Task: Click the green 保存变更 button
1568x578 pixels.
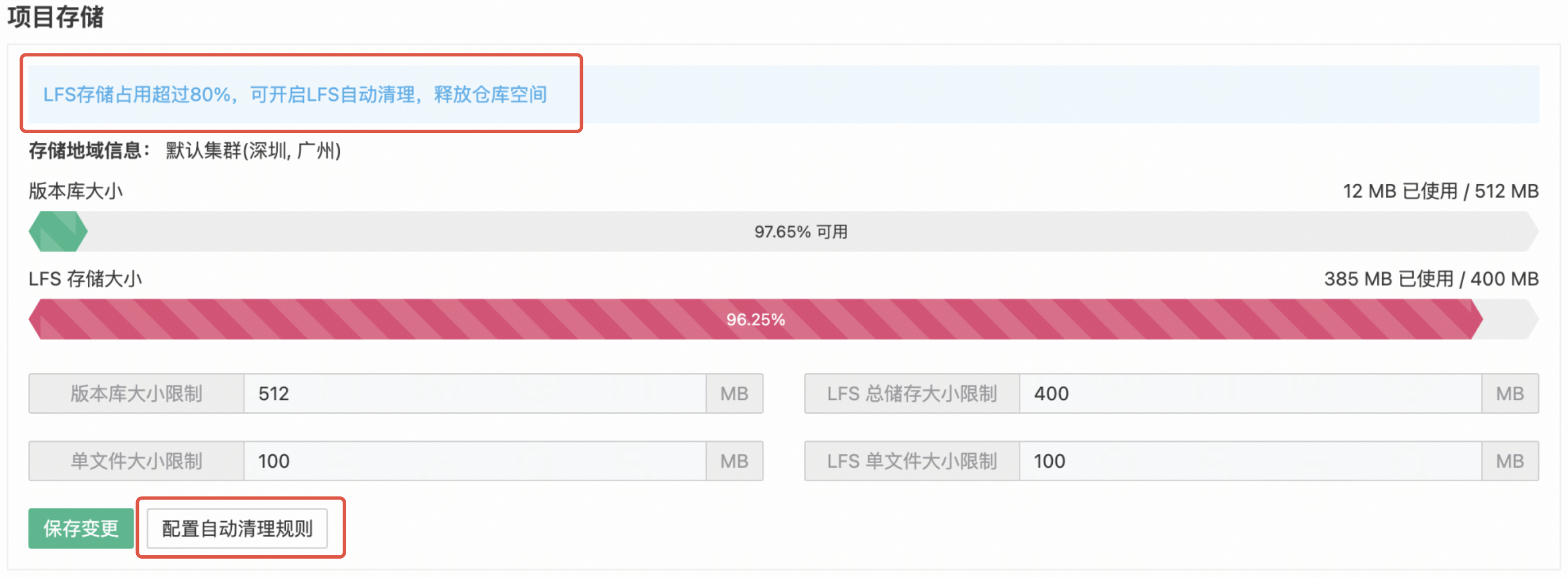Action: point(81,528)
